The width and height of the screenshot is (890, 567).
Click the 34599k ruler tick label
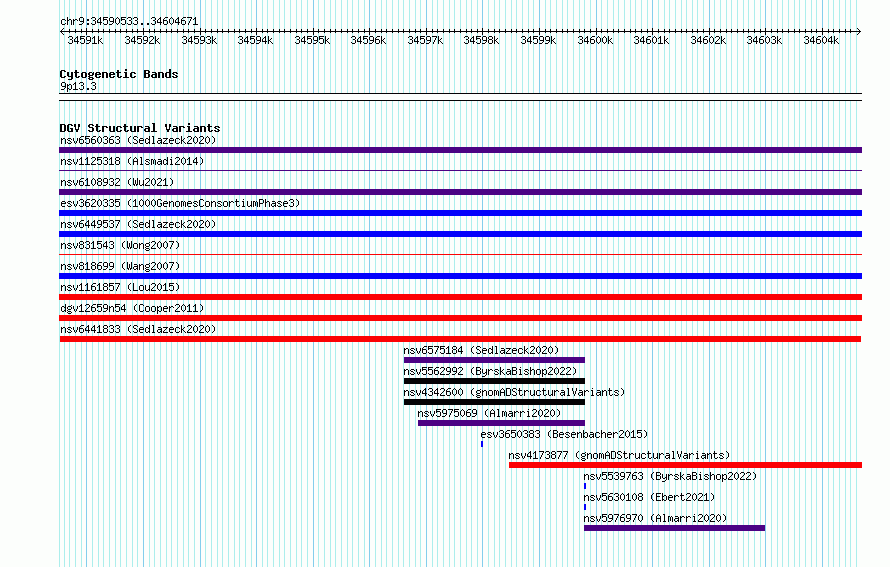[x=538, y=40]
